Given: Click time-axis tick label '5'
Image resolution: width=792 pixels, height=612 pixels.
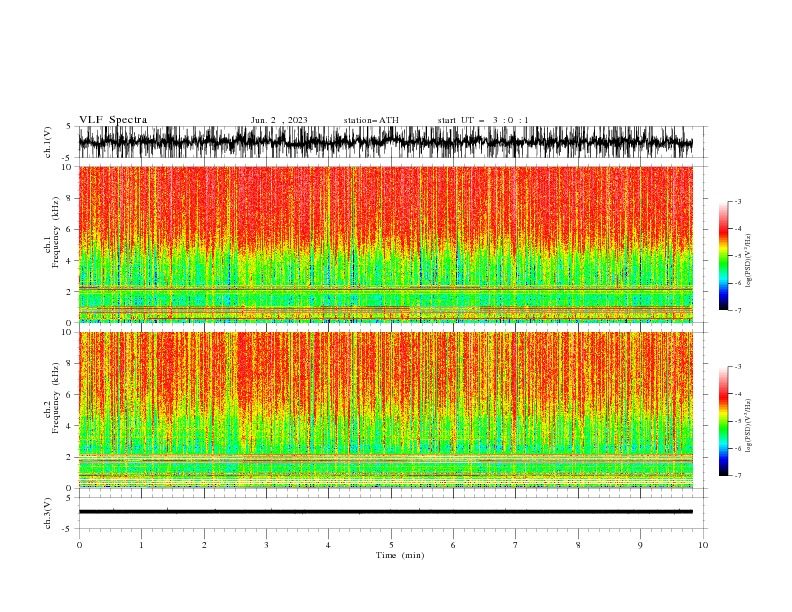Looking at the screenshot, I should pyautogui.click(x=391, y=545).
